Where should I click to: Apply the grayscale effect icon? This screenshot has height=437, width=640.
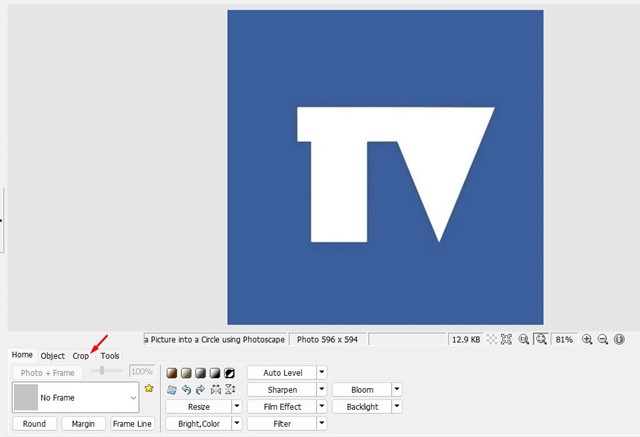point(200,373)
